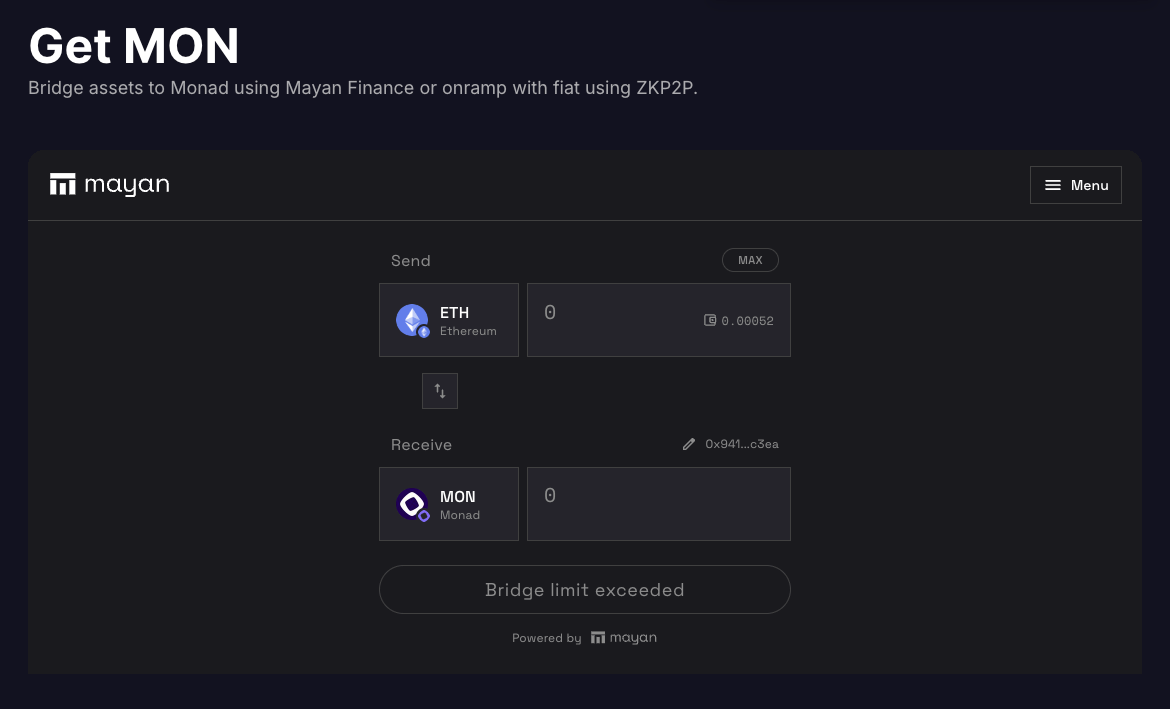Click the pencil icon to edit address
This screenshot has height=709, width=1170.
point(688,444)
